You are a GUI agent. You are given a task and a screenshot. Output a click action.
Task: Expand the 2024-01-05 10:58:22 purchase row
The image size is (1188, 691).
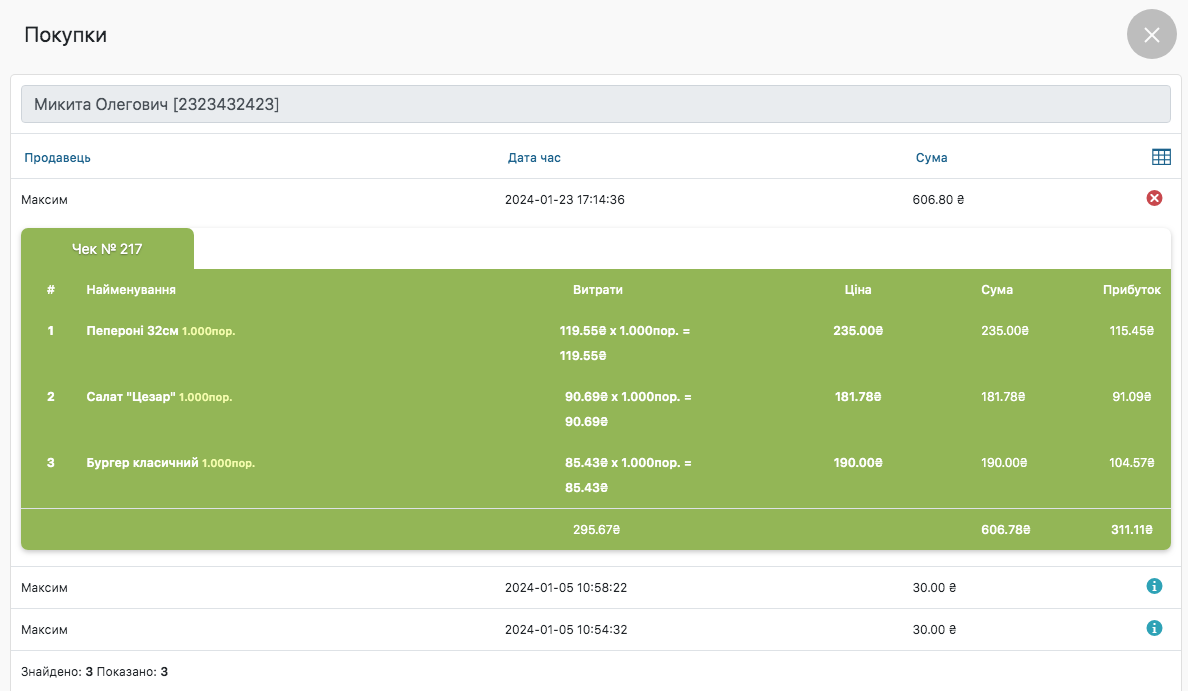pos(565,588)
